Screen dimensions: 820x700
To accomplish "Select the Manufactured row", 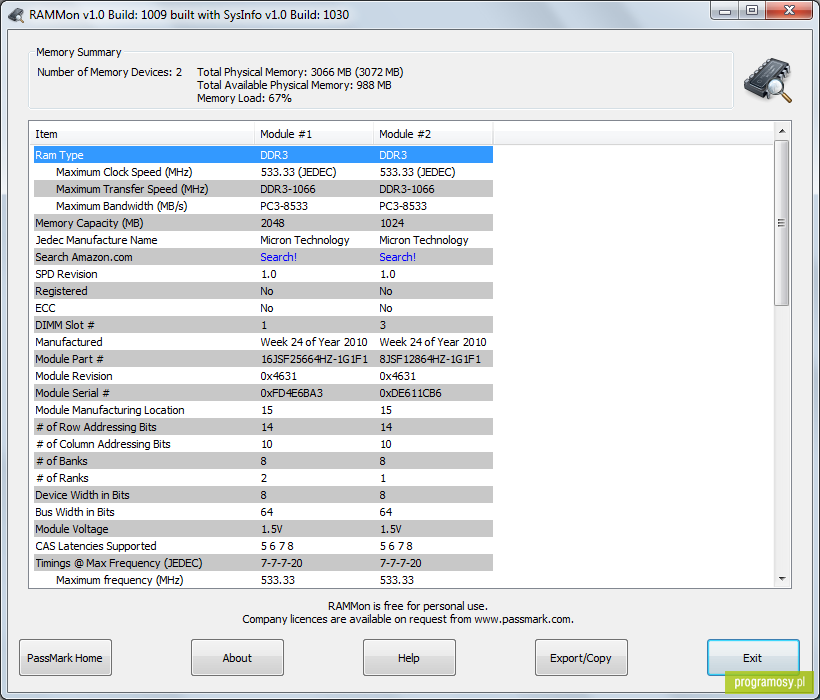I will [264, 342].
